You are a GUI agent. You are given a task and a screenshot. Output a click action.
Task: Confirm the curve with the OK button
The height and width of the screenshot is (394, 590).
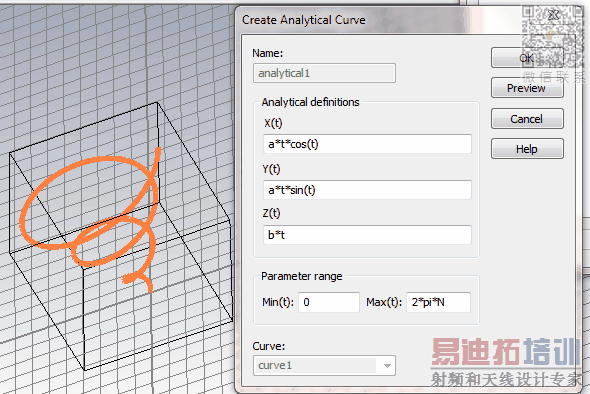[527, 58]
